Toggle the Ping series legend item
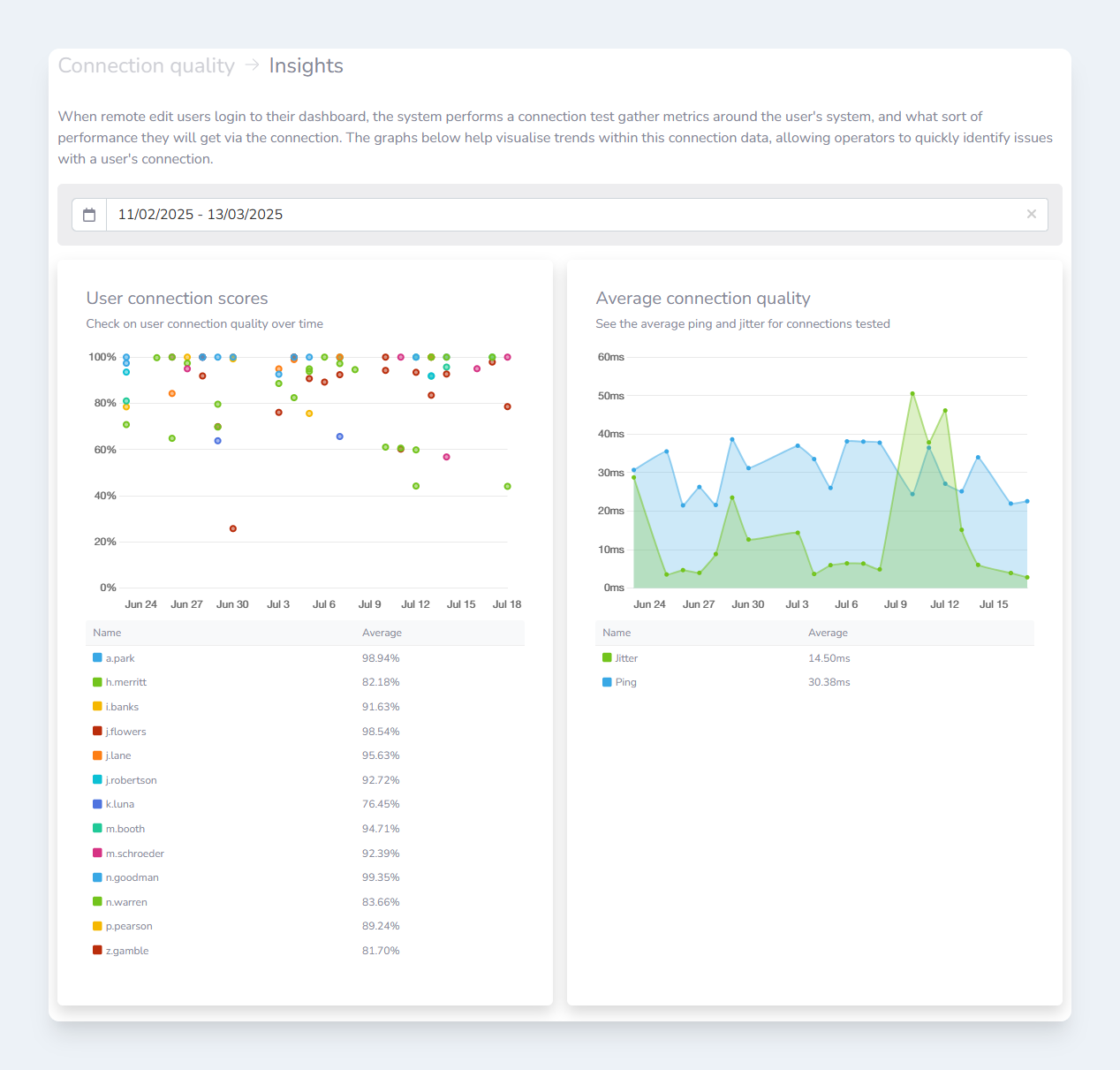Viewport: 1120px width, 1070px height. (x=625, y=682)
